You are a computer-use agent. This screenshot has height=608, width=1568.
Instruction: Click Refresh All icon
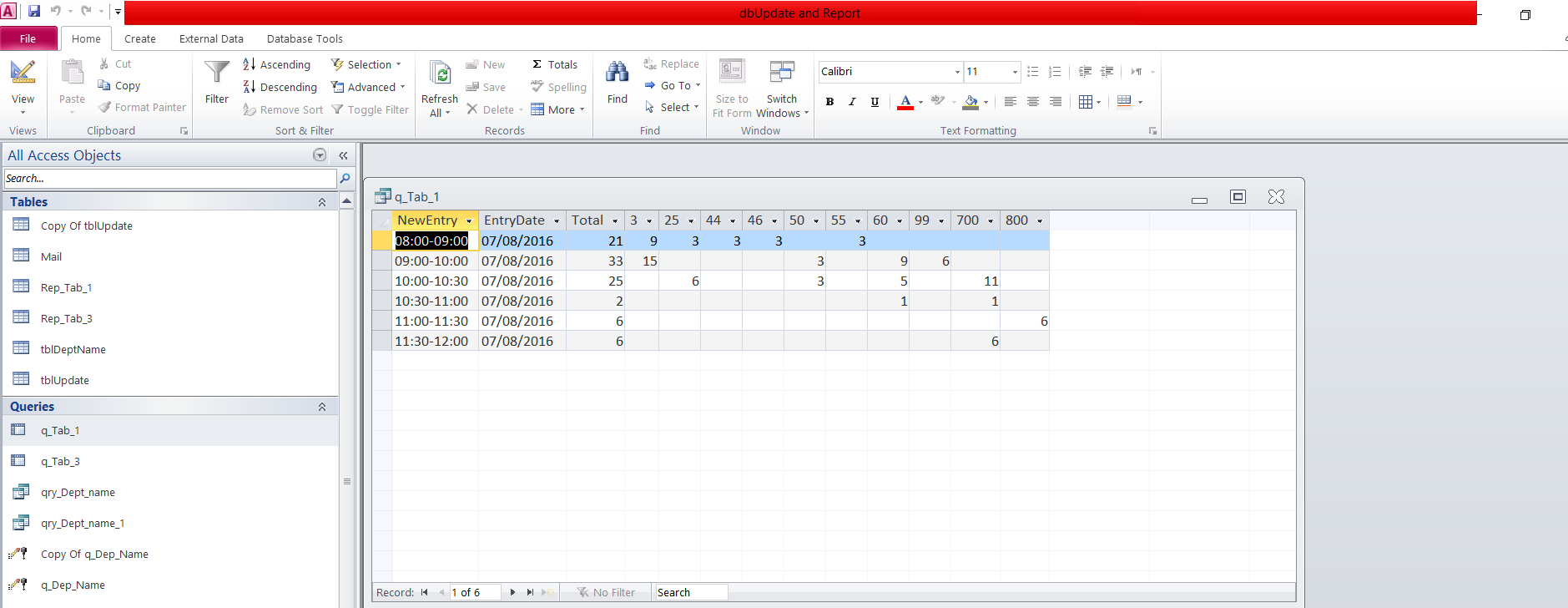tap(440, 73)
